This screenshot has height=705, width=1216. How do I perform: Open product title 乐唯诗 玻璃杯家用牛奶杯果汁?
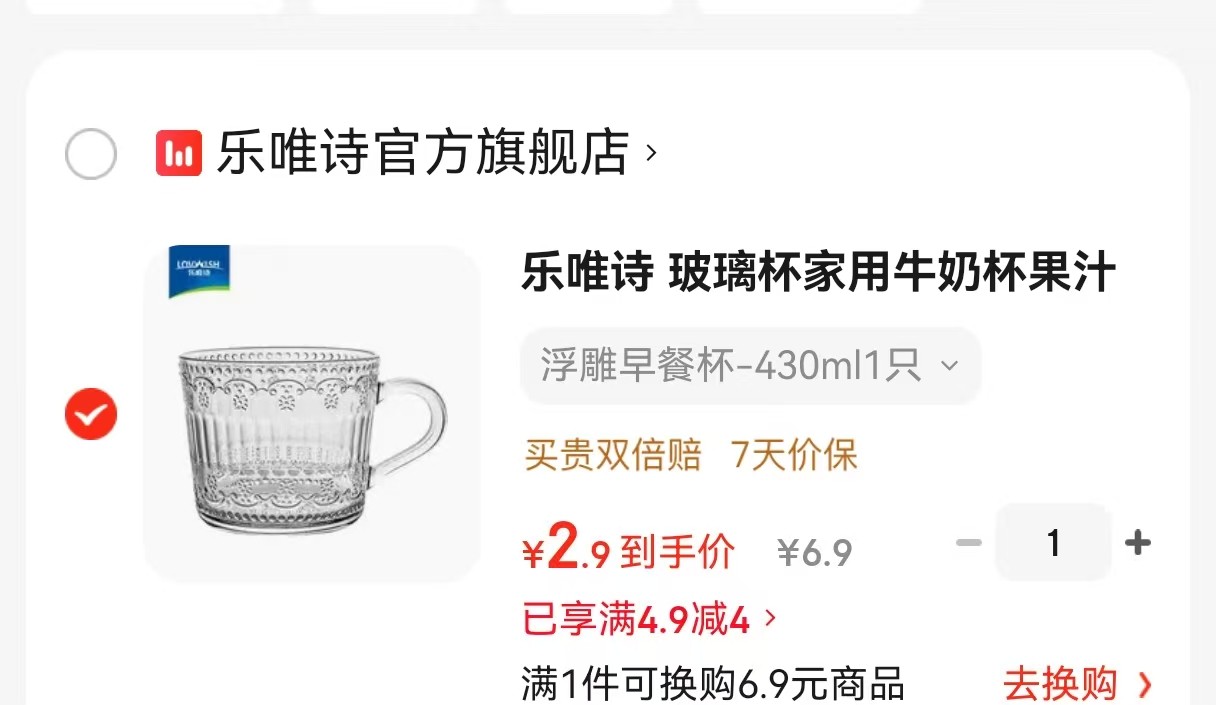pyautogui.click(x=818, y=272)
